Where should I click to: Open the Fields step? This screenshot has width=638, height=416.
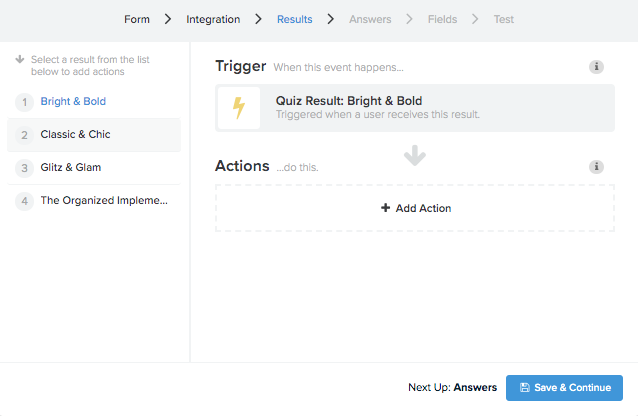click(x=442, y=19)
